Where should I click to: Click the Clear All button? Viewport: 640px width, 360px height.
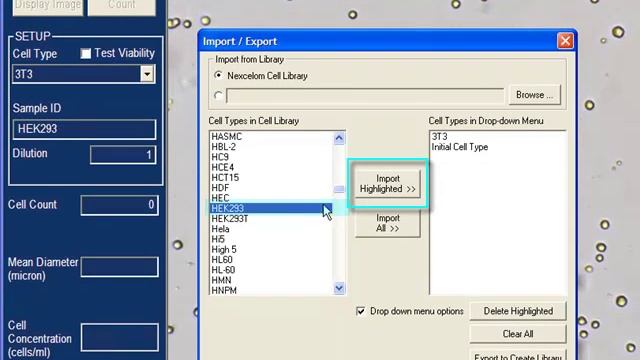tap(518, 334)
